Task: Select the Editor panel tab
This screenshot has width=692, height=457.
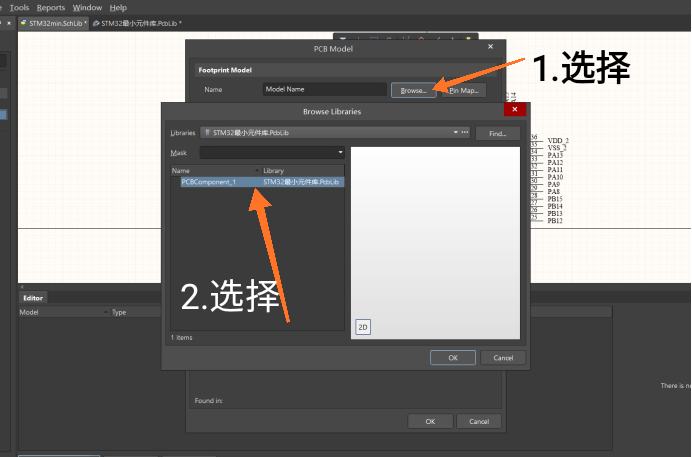Action: click(x=33, y=298)
